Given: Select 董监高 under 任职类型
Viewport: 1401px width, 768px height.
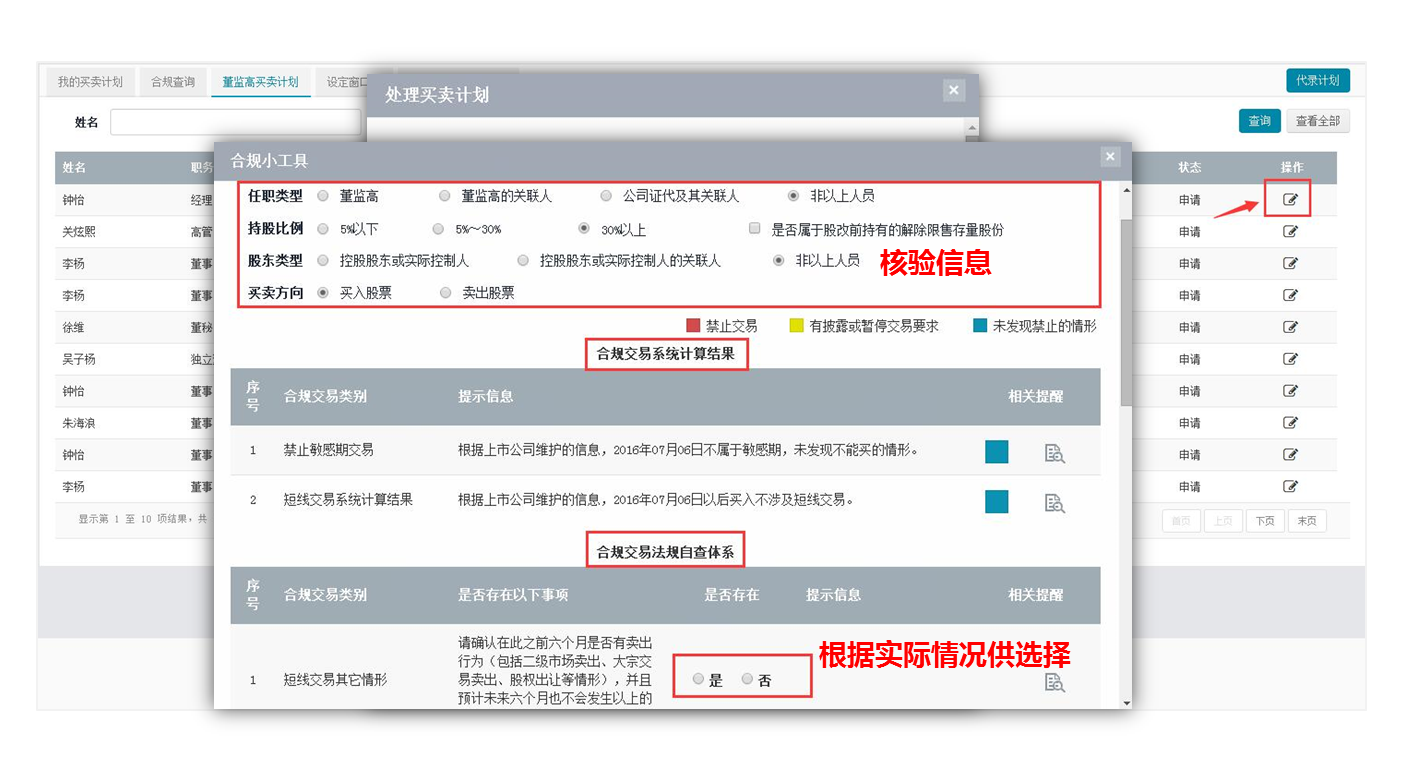Looking at the screenshot, I should [323, 196].
